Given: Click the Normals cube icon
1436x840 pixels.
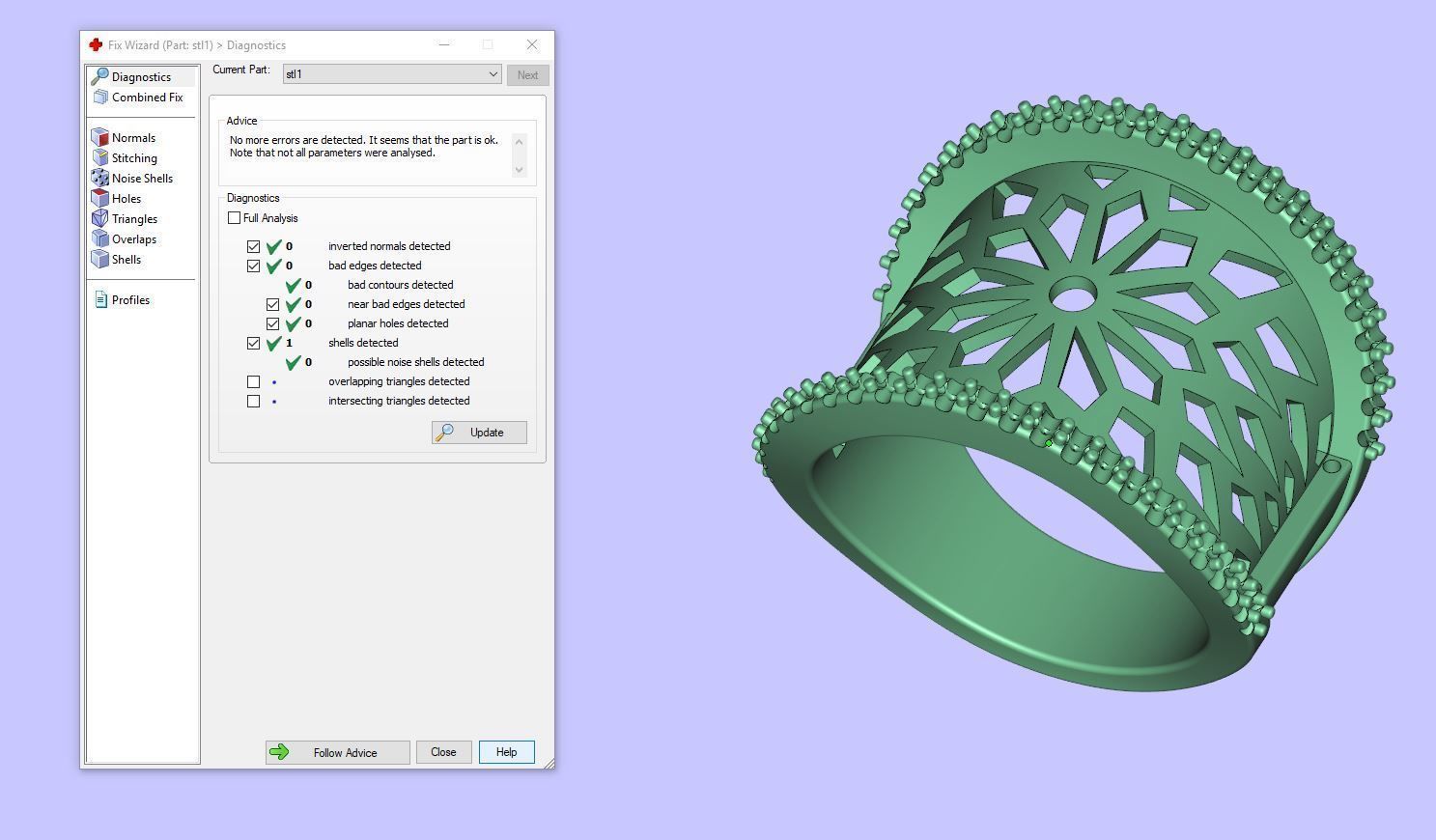Looking at the screenshot, I should tap(99, 137).
